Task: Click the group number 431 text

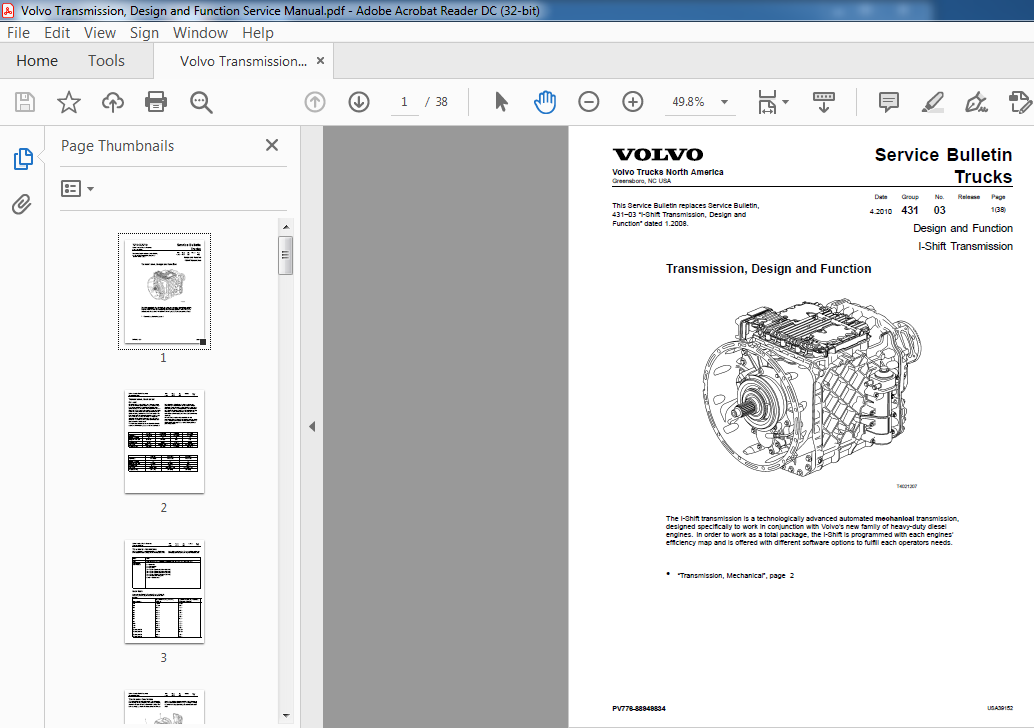Action: coord(910,210)
